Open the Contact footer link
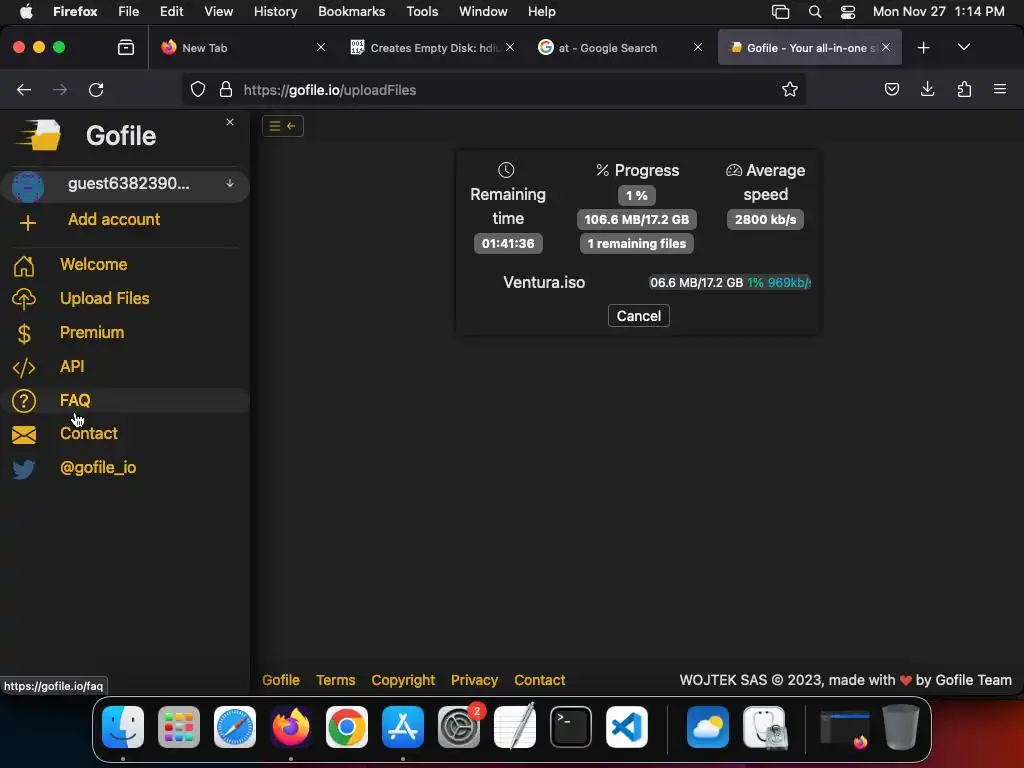The image size is (1024, 768). 539,680
